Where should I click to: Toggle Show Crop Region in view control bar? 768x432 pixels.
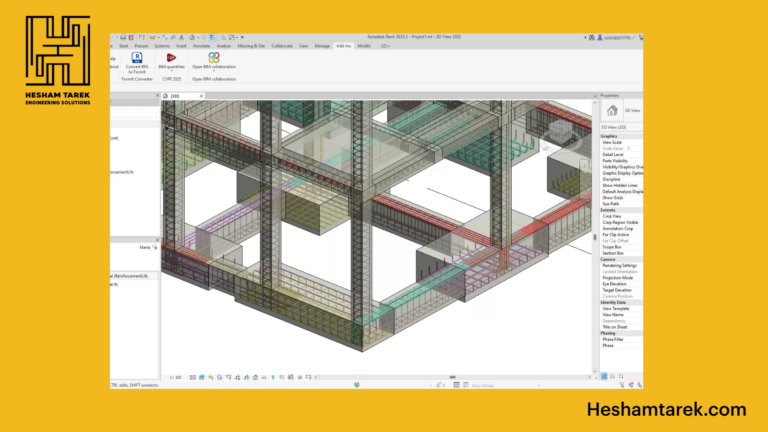(247, 377)
